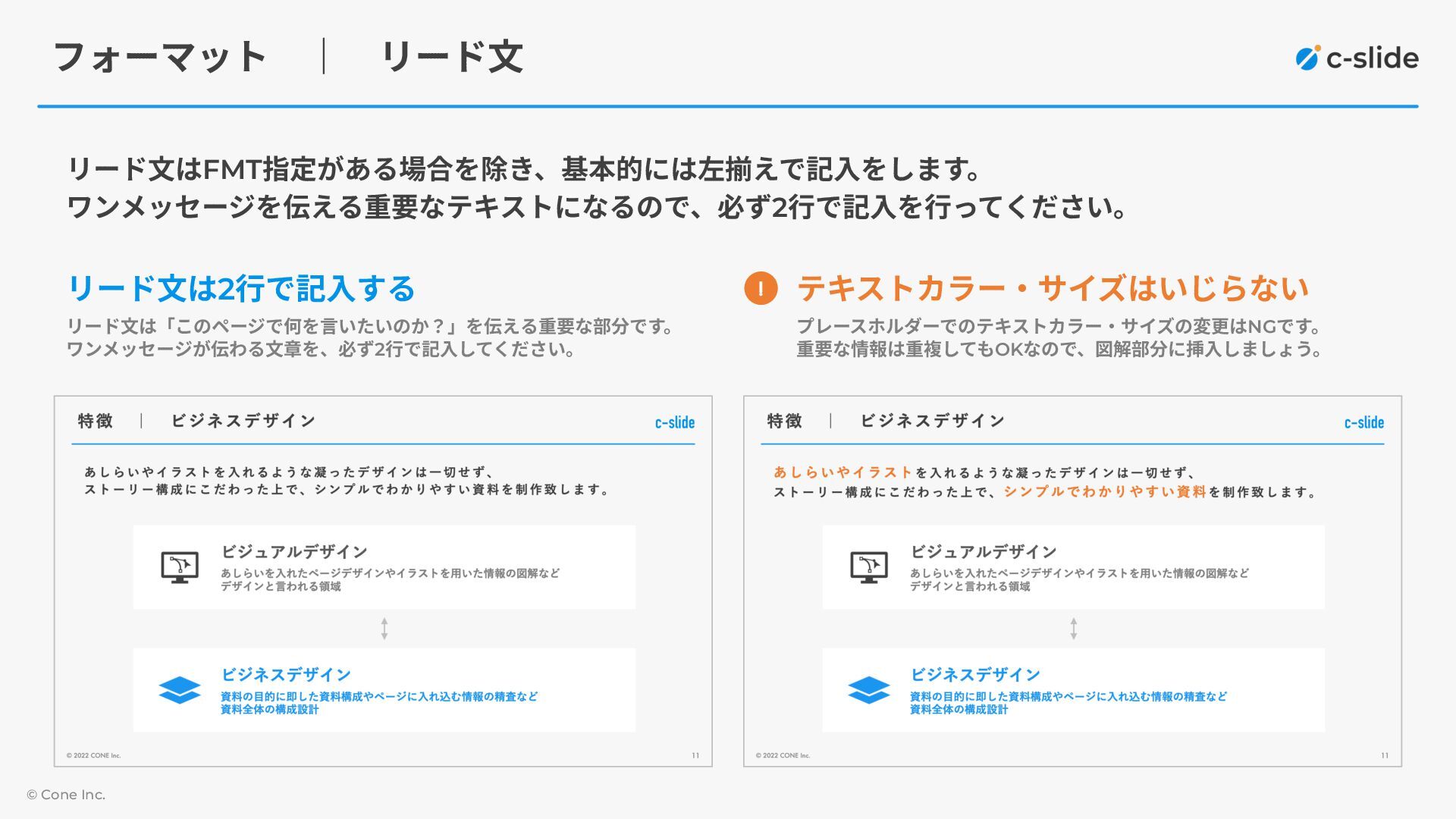Click blue layers icon in right example
Viewport: 1456px width, 819px height.
pyautogui.click(x=869, y=690)
